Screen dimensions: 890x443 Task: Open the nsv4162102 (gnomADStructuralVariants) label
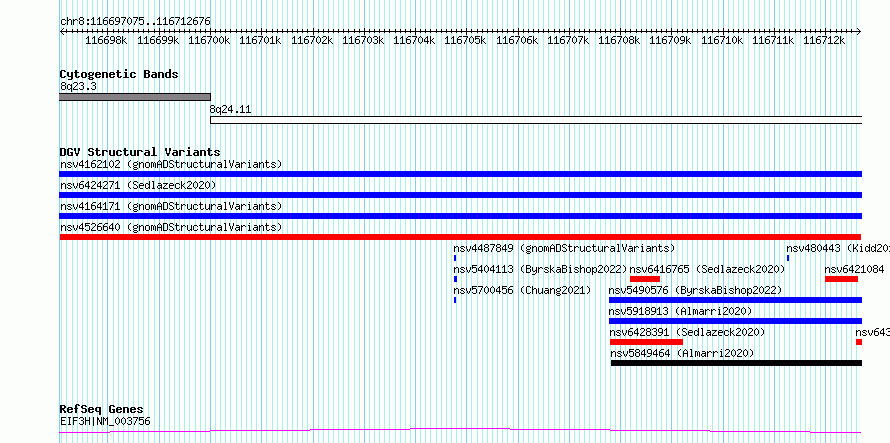tap(171, 164)
